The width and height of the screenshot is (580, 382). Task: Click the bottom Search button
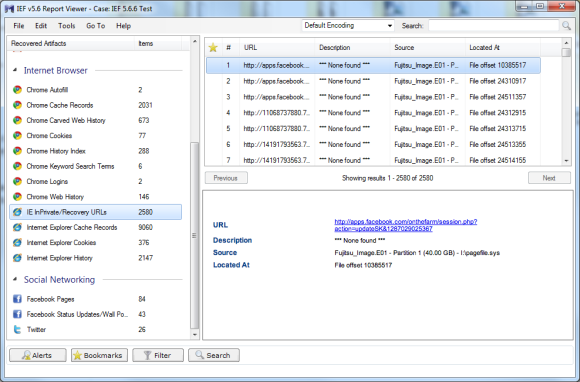tap(214, 355)
